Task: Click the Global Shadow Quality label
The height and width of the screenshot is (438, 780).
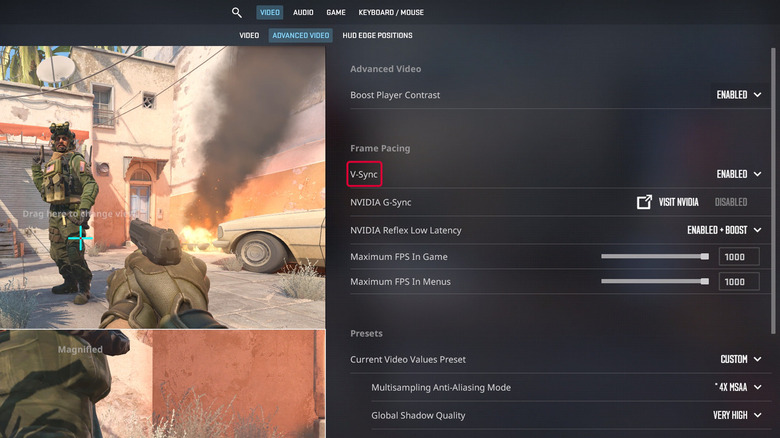Action: pyautogui.click(x=418, y=415)
